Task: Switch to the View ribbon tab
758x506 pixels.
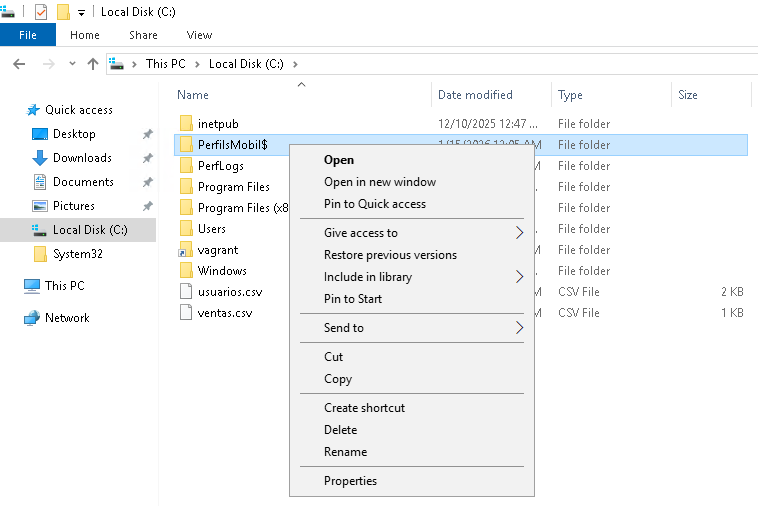Action: coord(199,35)
